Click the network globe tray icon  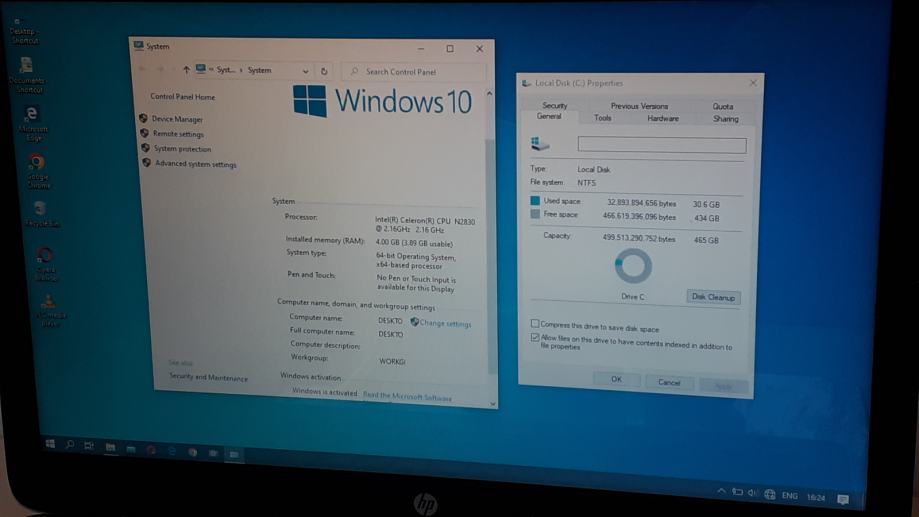click(770, 494)
